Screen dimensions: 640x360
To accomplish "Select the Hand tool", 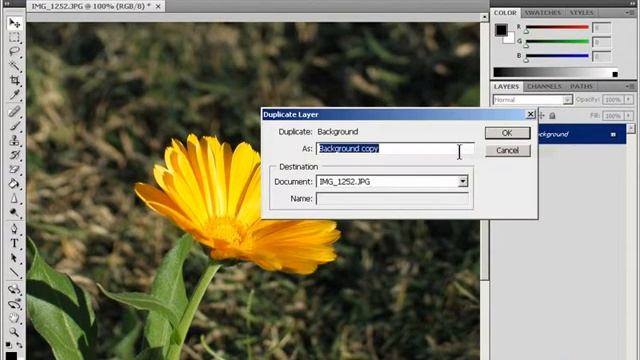I will point(14,318).
